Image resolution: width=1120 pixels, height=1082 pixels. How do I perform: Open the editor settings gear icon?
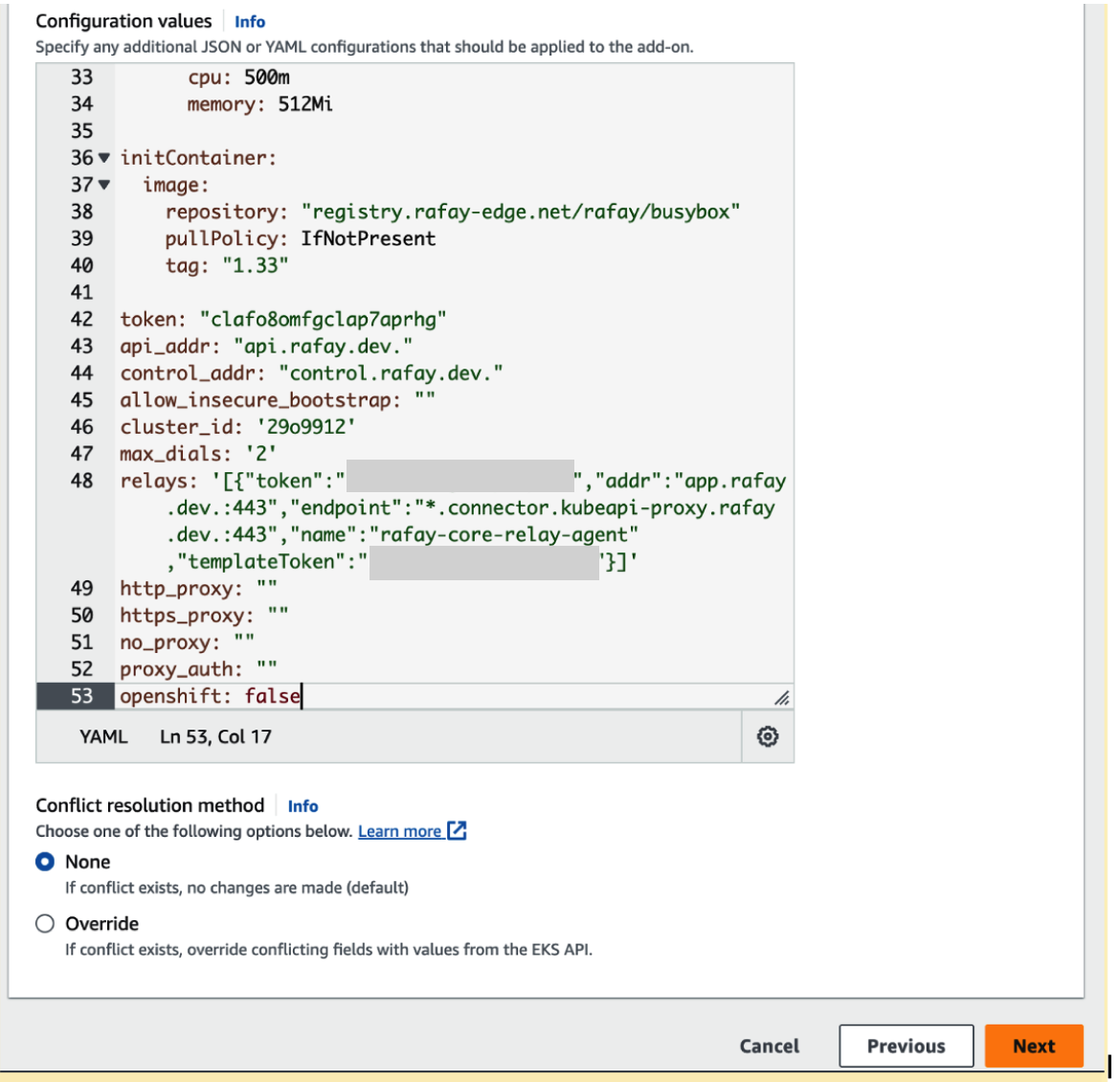tap(767, 736)
